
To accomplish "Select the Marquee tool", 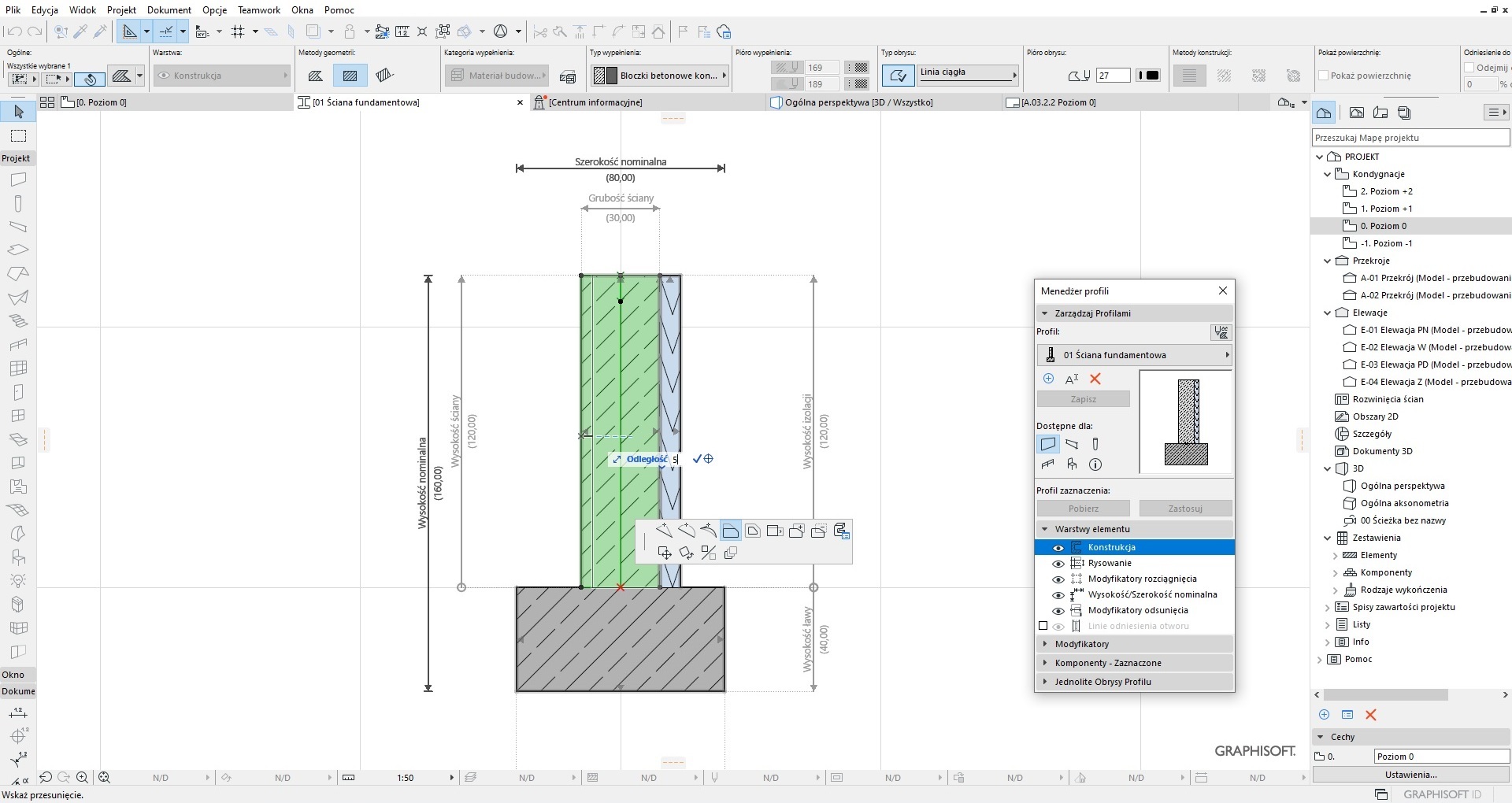I will [x=18, y=136].
